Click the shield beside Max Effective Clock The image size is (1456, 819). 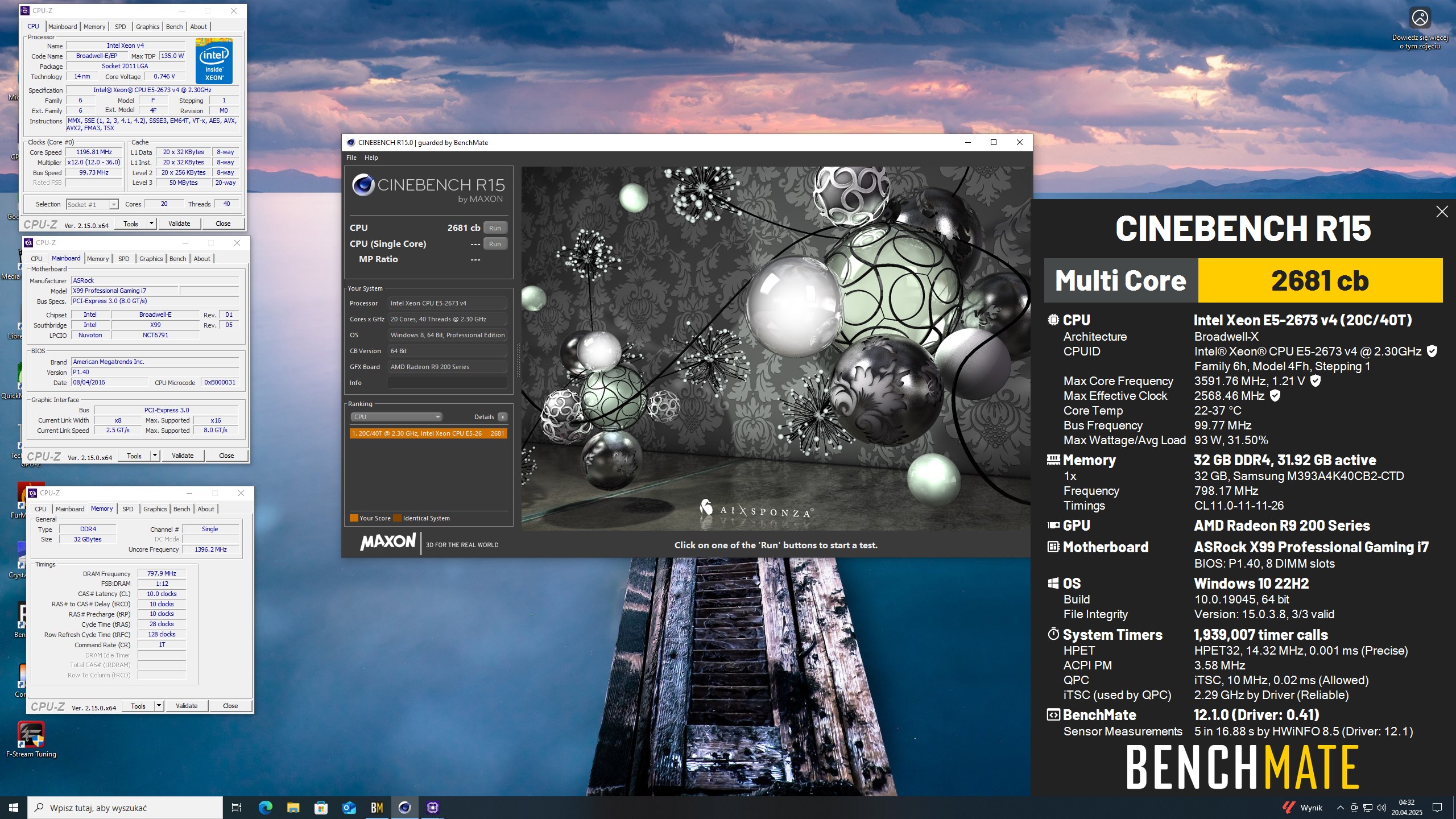[x=1275, y=395]
